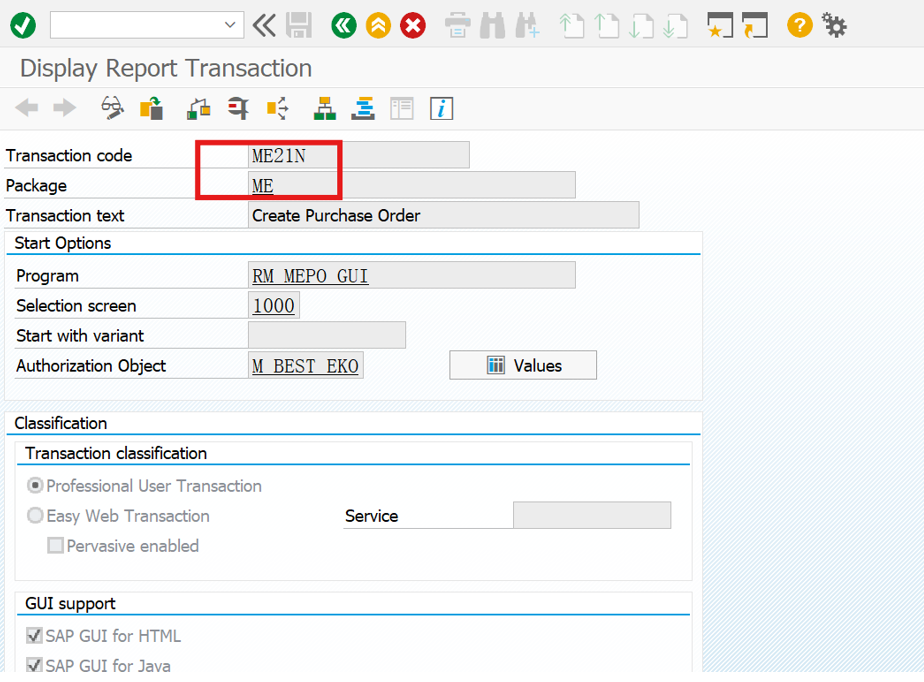Open the yellow Help question mark
924x682 pixels.
point(800,25)
